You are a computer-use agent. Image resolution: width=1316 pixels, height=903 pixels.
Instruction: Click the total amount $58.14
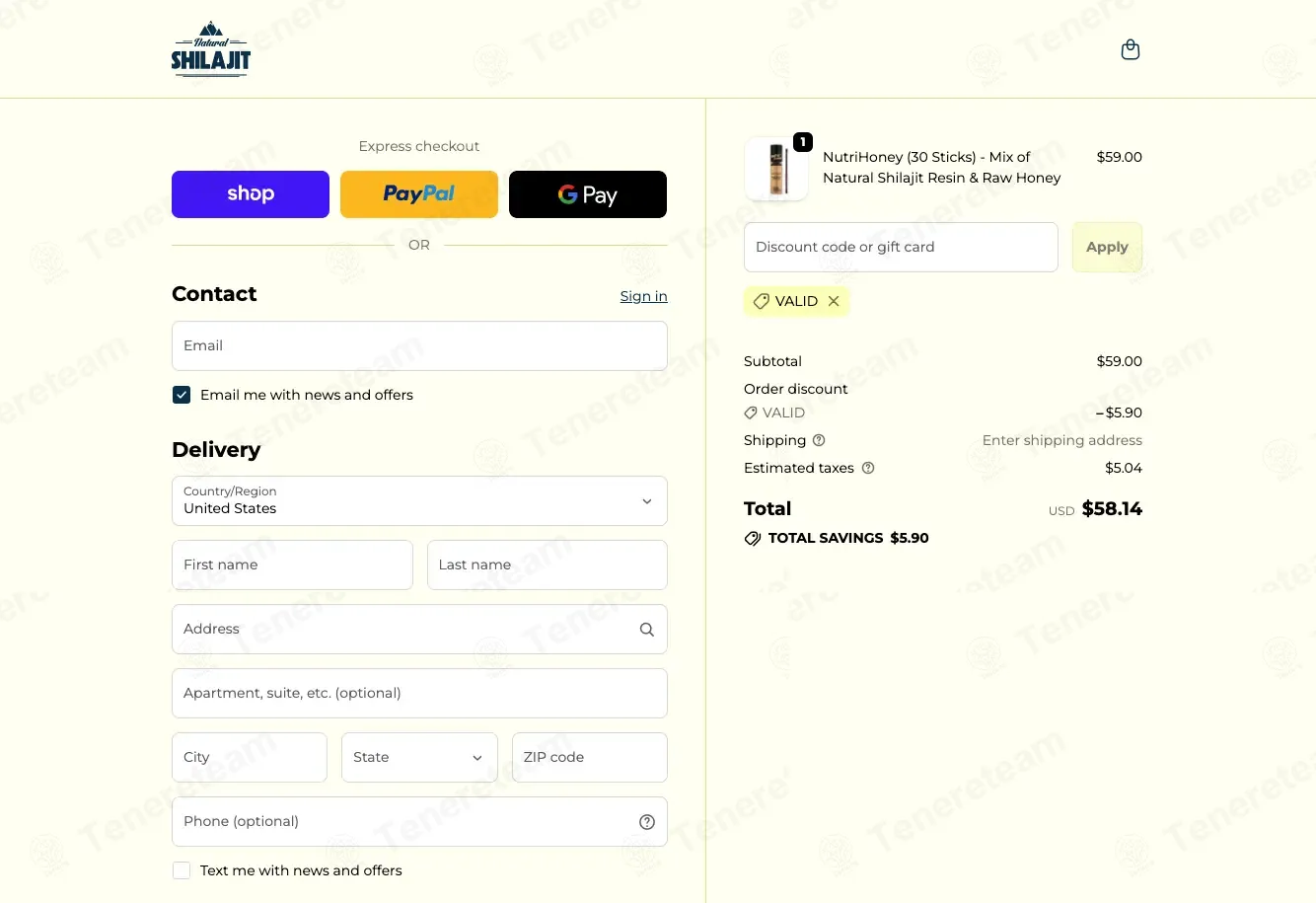pos(1112,509)
